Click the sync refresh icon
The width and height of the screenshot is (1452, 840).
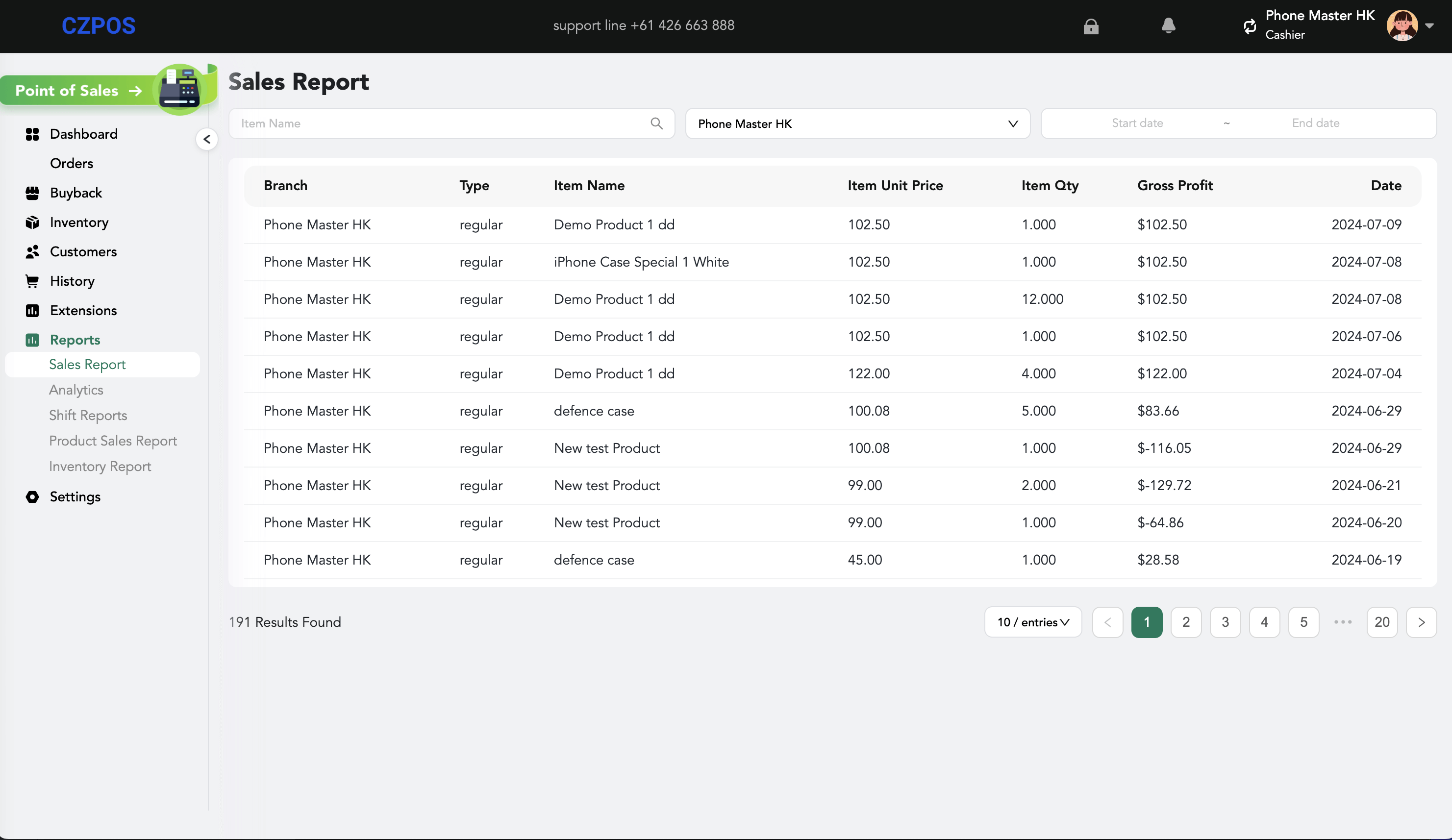pos(1249,26)
